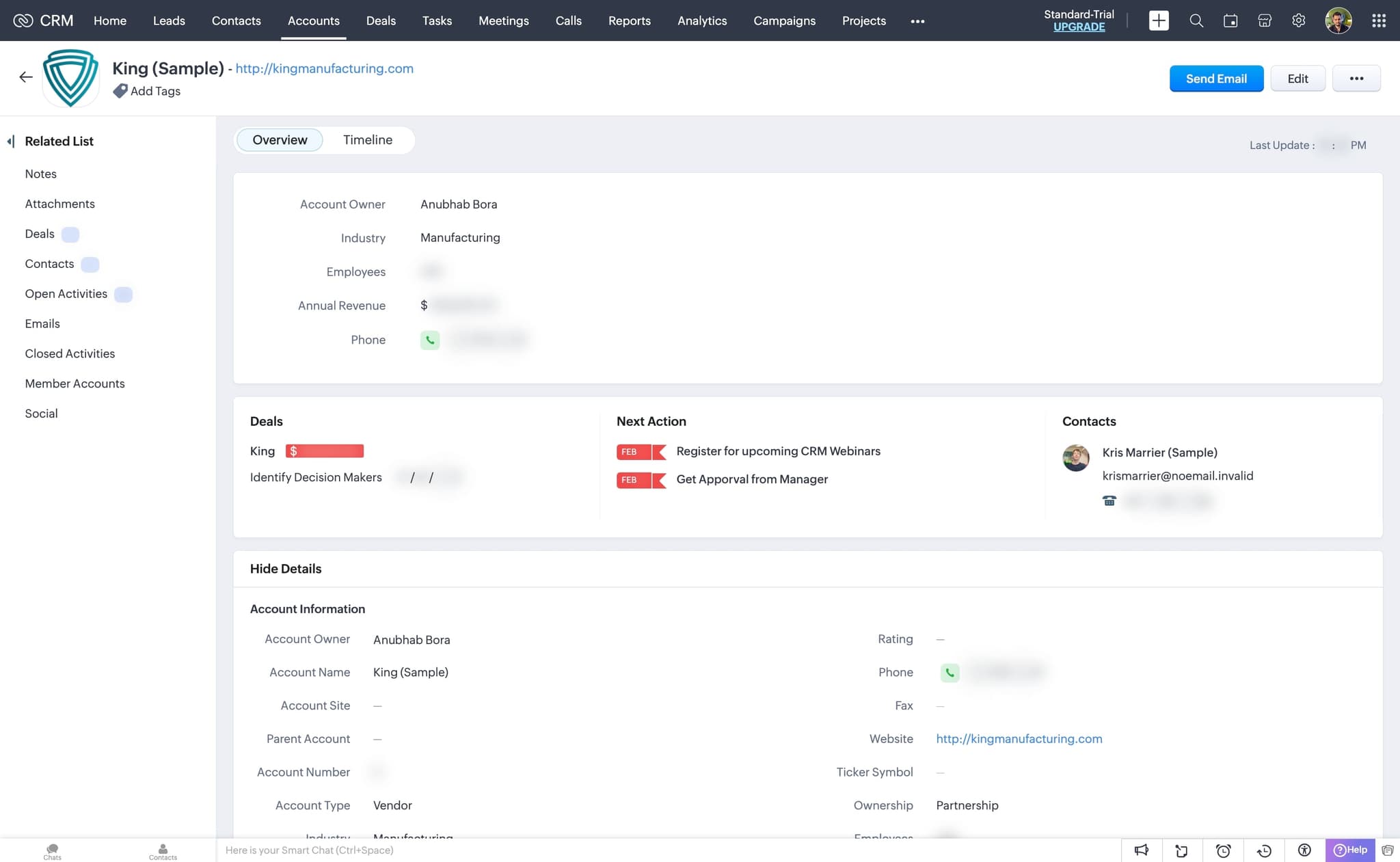Click the Zoho CRM logo
This screenshot has width=1400, height=862.
43,21
